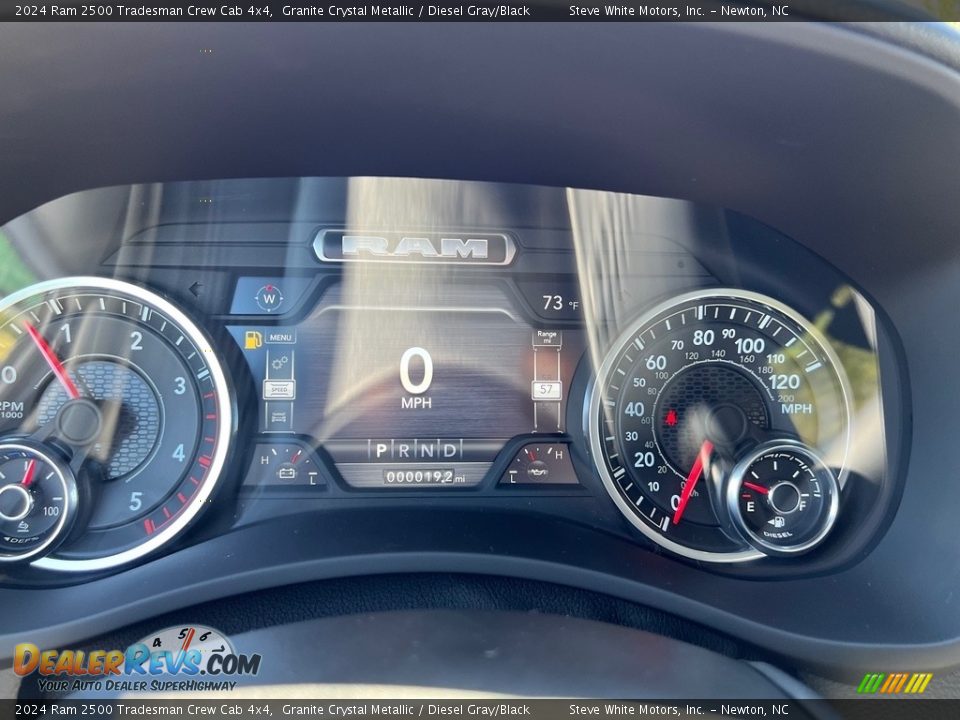Click the 73 °F outside temperature reading
This screenshot has width=960, height=720.
pos(560,302)
